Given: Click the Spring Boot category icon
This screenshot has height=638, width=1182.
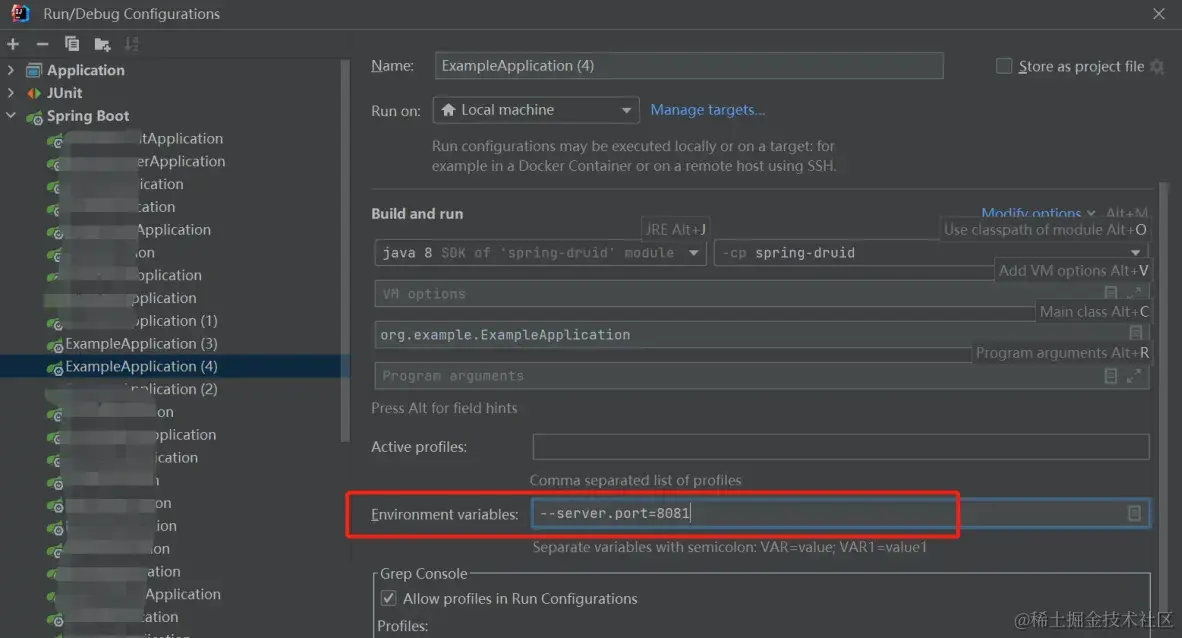Looking at the screenshot, I should click(34, 117).
